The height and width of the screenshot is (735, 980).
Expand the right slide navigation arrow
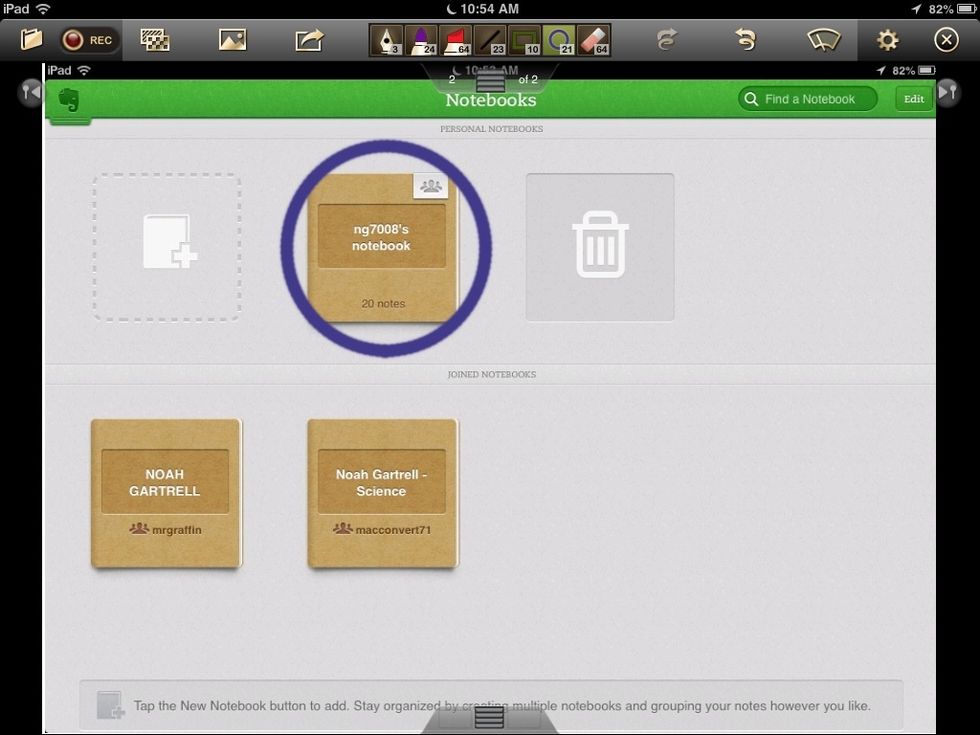948,91
